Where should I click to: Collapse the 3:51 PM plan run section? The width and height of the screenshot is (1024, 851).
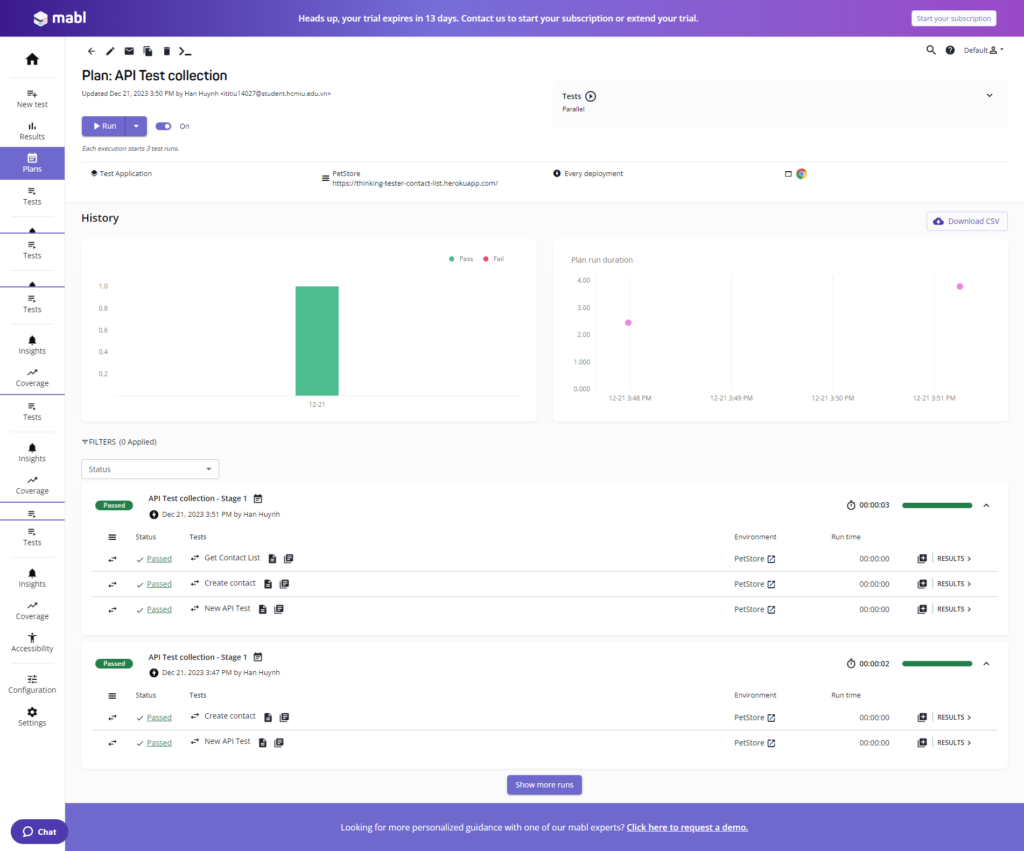point(986,505)
